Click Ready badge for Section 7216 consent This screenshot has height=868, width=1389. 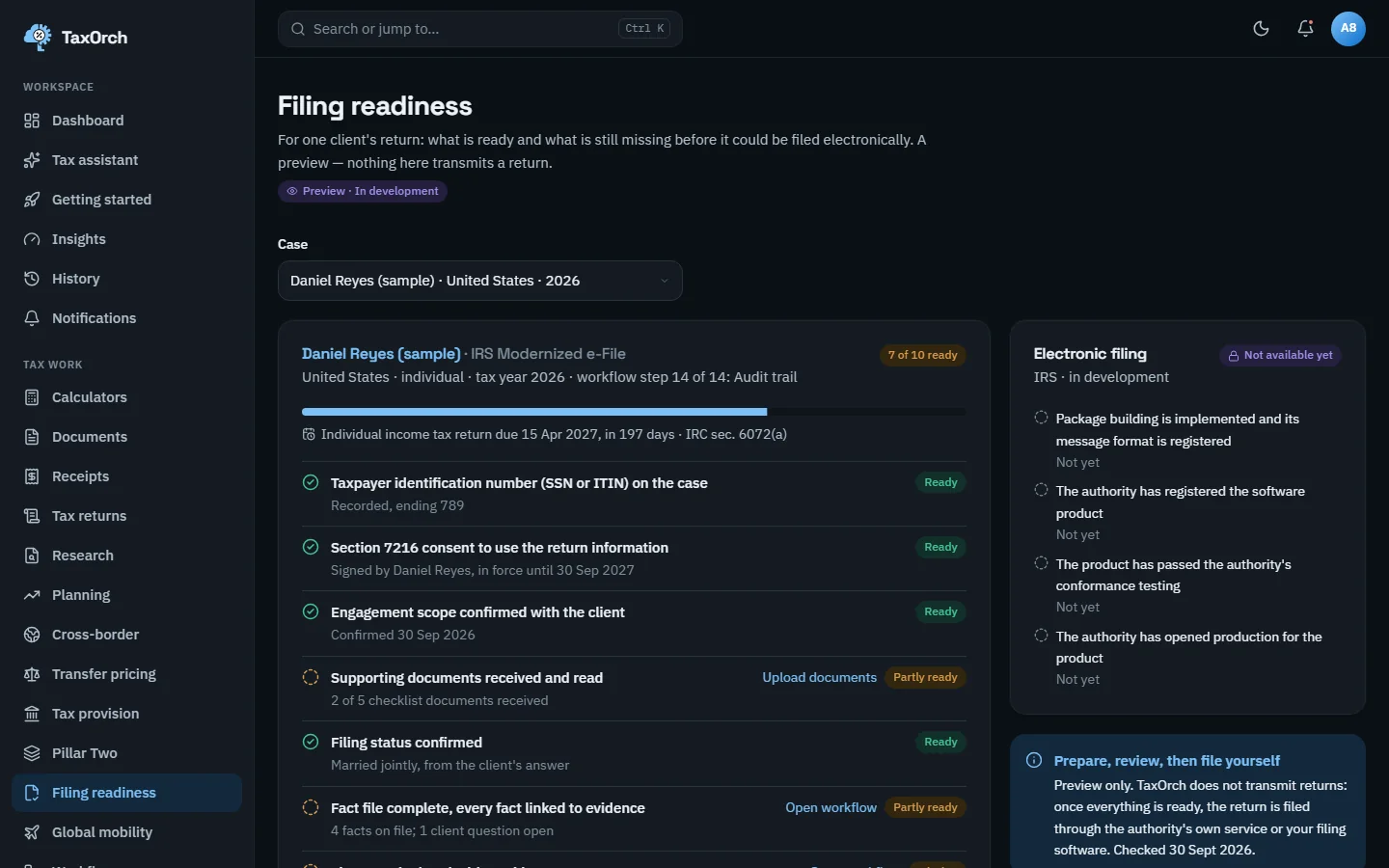pos(940,547)
